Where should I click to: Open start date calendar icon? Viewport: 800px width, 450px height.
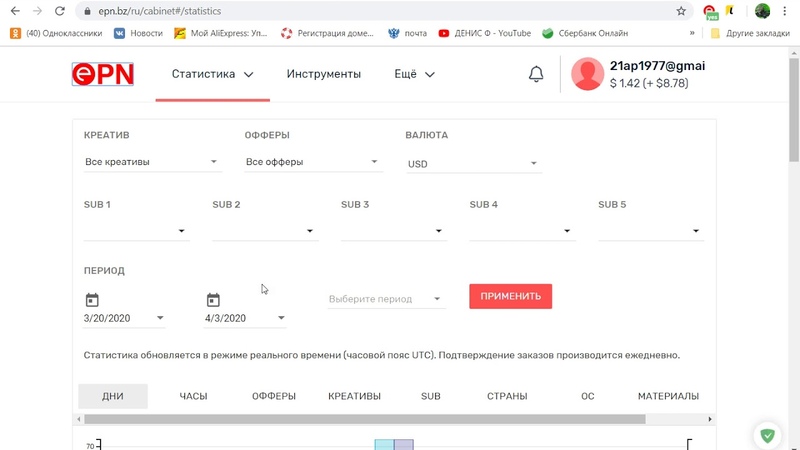[92, 299]
